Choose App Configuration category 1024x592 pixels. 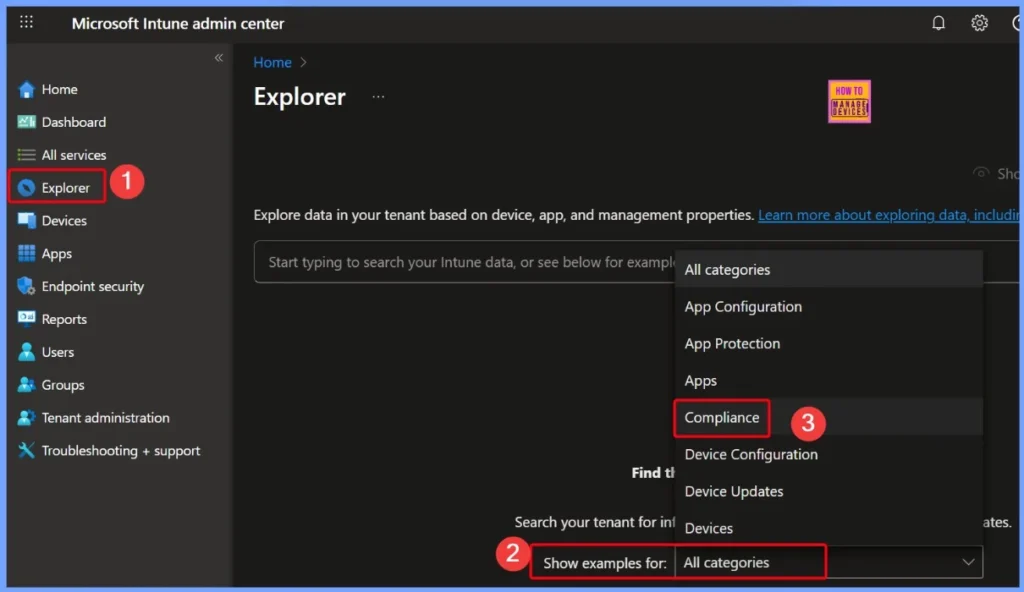[x=828, y=306]
